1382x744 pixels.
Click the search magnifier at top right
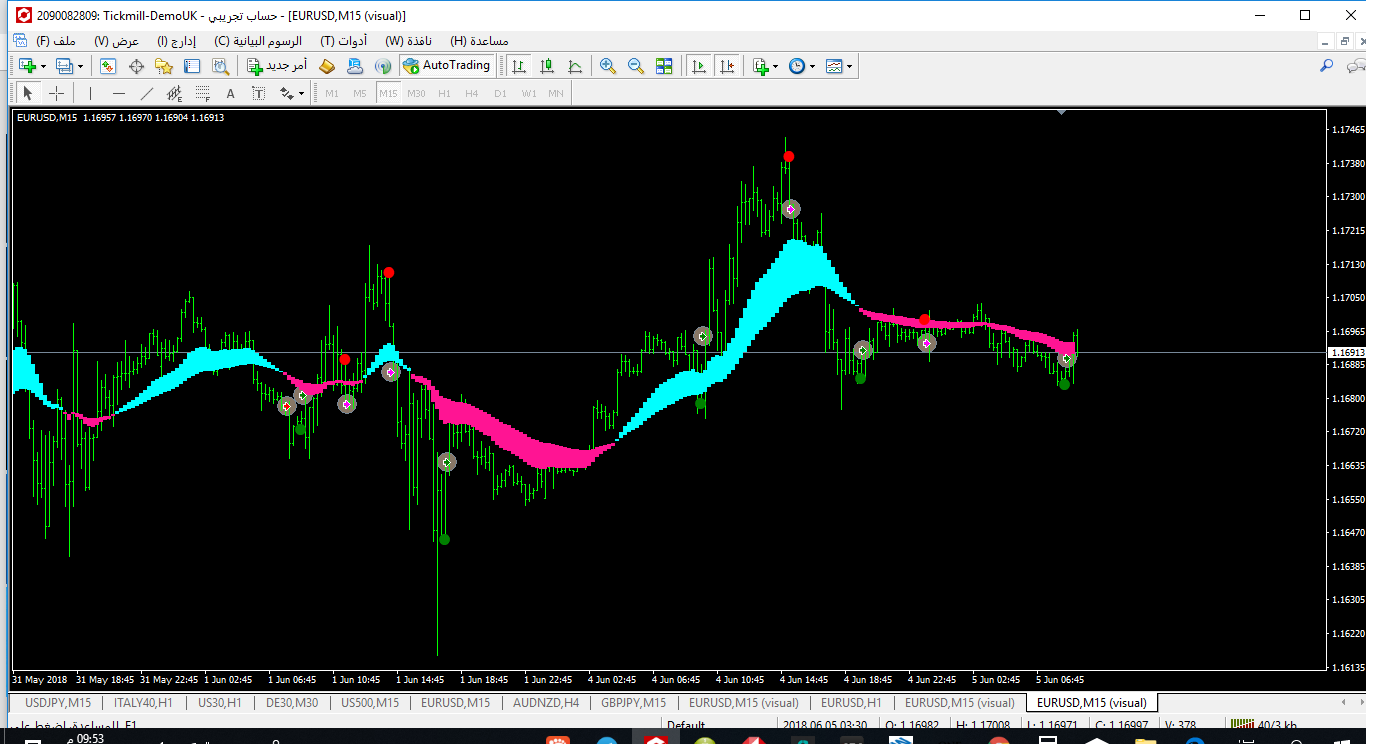1327,66
